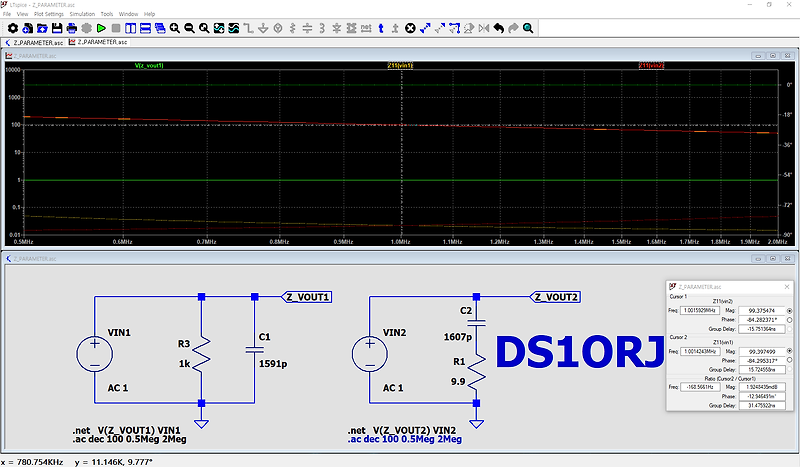Close the cursor readout window
The height and width of the screenshot is (467, 800).
point(787,287)
